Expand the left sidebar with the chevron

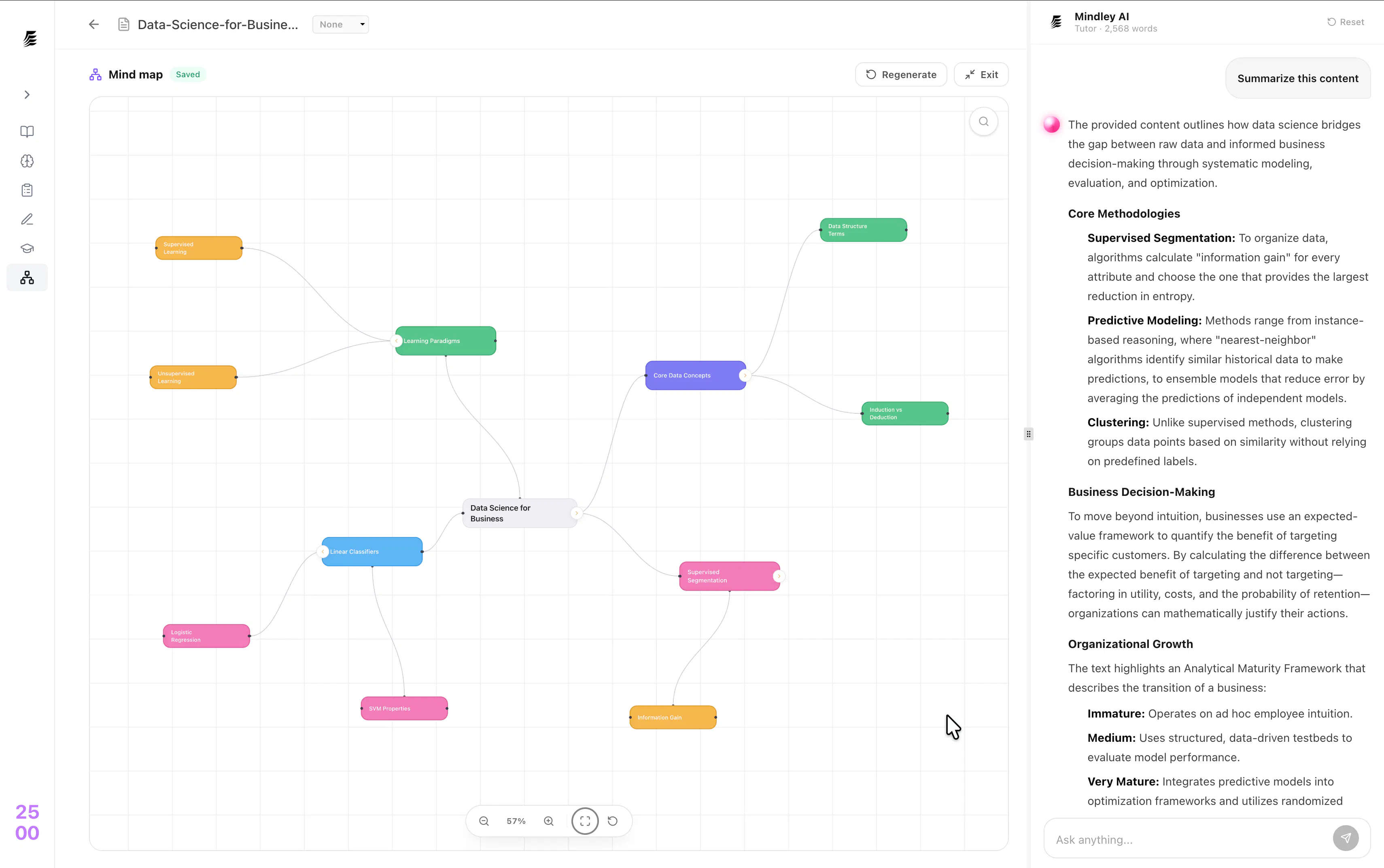(27, 95)
